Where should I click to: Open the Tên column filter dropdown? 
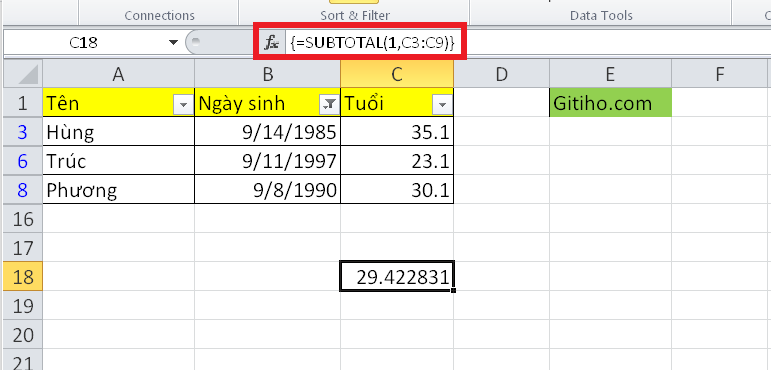coord(184,105)
